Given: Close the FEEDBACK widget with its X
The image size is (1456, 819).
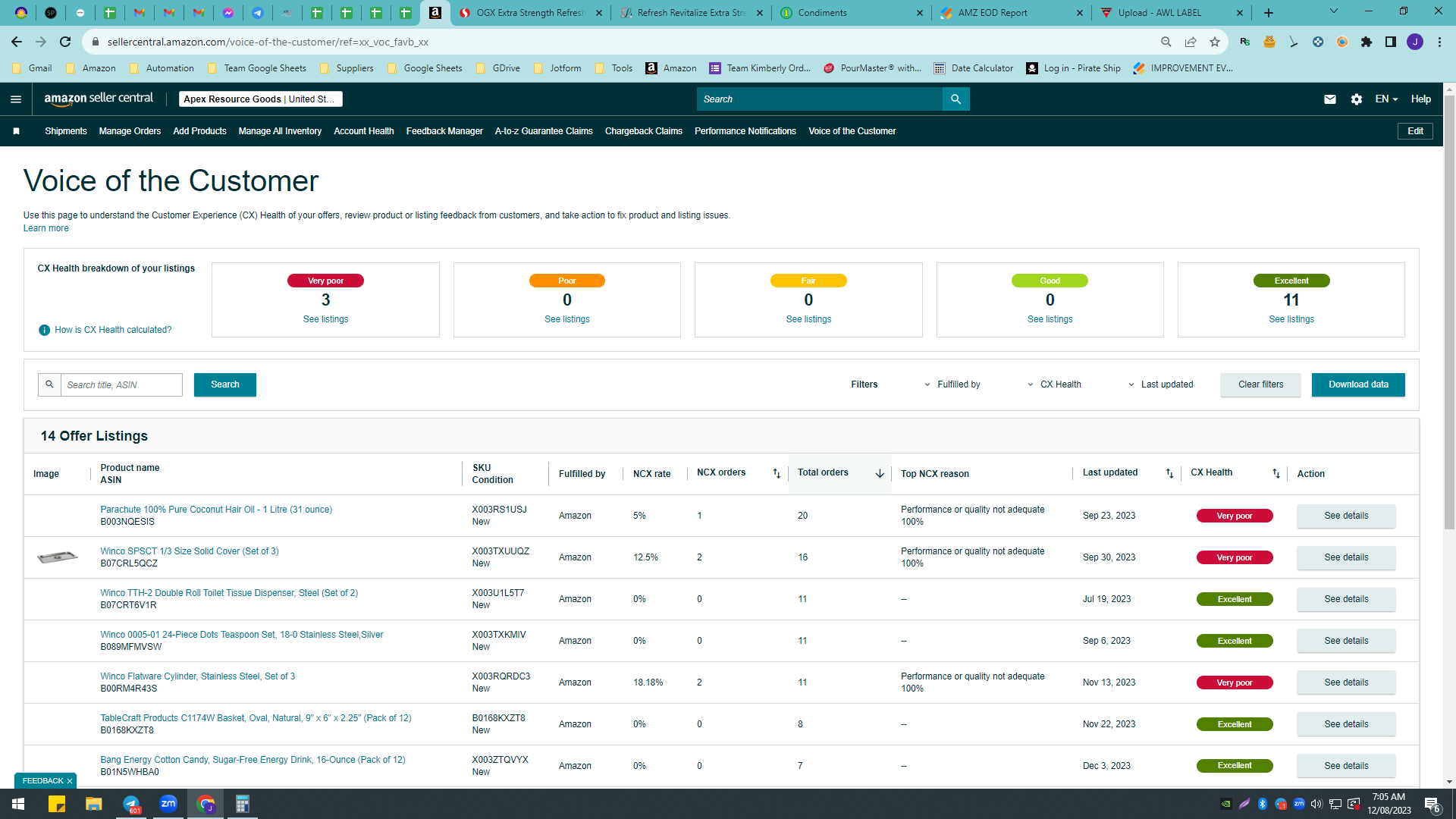Looking at the screenshot, I should click(x=70, y=781).
